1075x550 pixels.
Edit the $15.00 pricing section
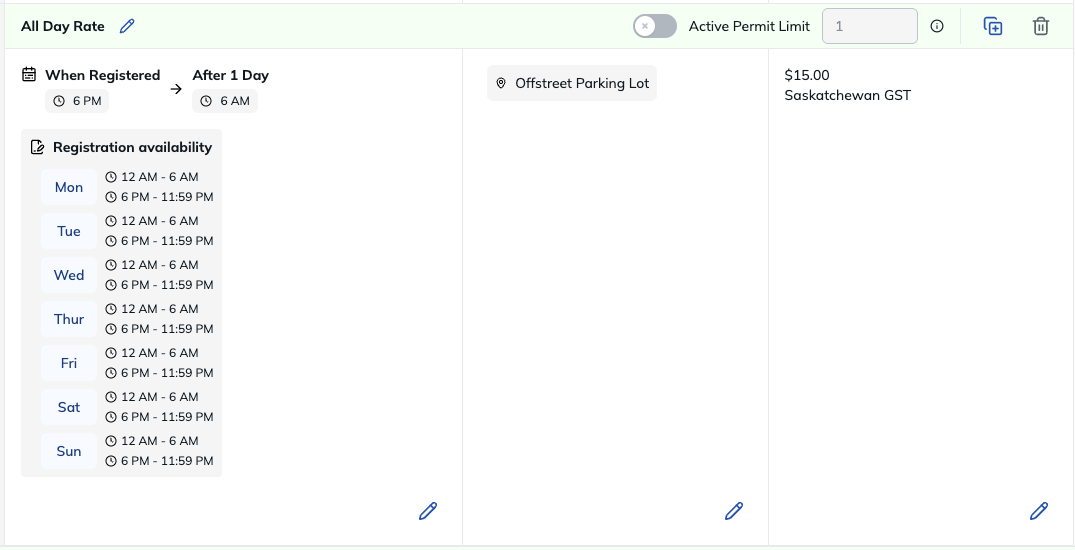pos(1039,511)
